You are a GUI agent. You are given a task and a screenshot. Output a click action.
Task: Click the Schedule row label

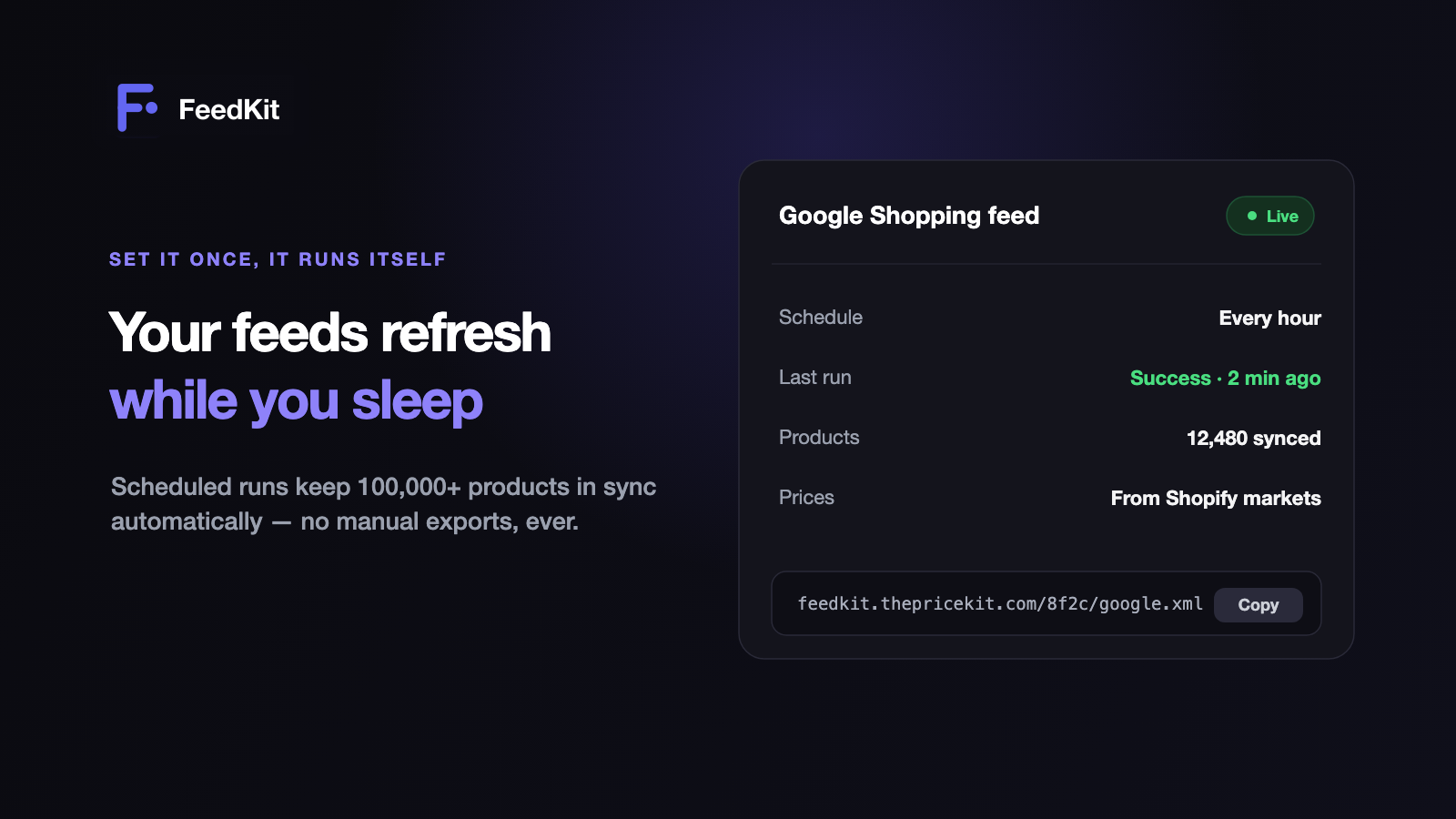click(x=821, y=318)
